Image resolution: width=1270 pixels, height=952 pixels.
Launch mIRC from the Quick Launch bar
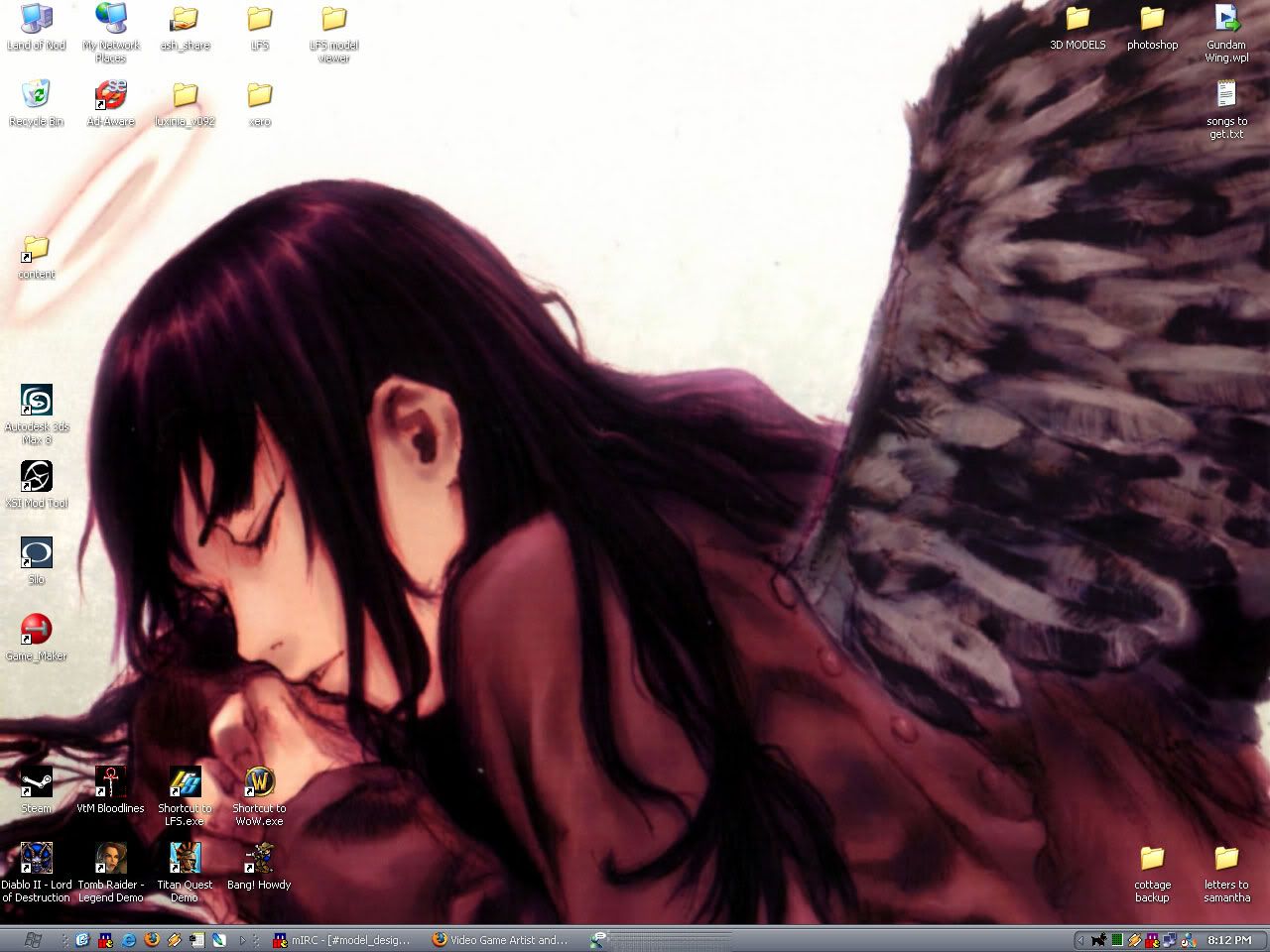tap(105, 940)
